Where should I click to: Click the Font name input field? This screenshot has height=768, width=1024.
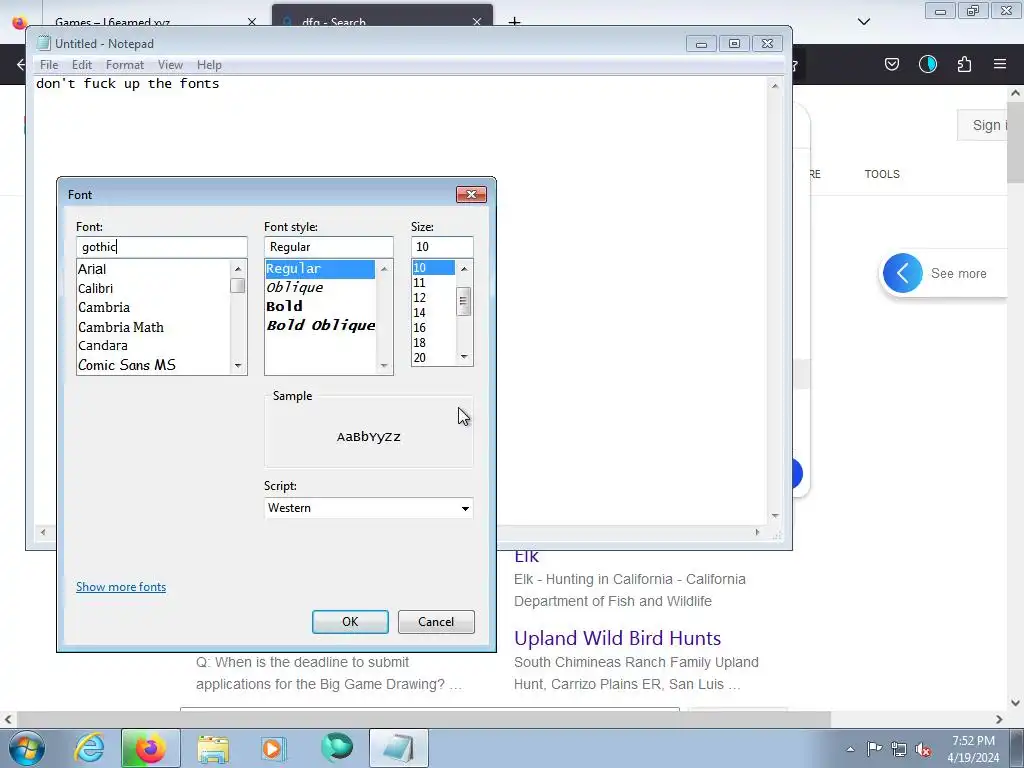click(161, 247)
